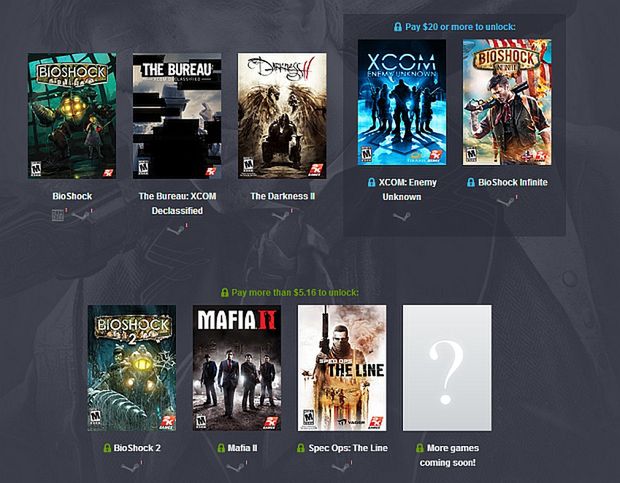The width and height of the screenshot is (620, 483).
Task: Click the XCOM: Enemy Unknown title
Action: coord(407,189)
